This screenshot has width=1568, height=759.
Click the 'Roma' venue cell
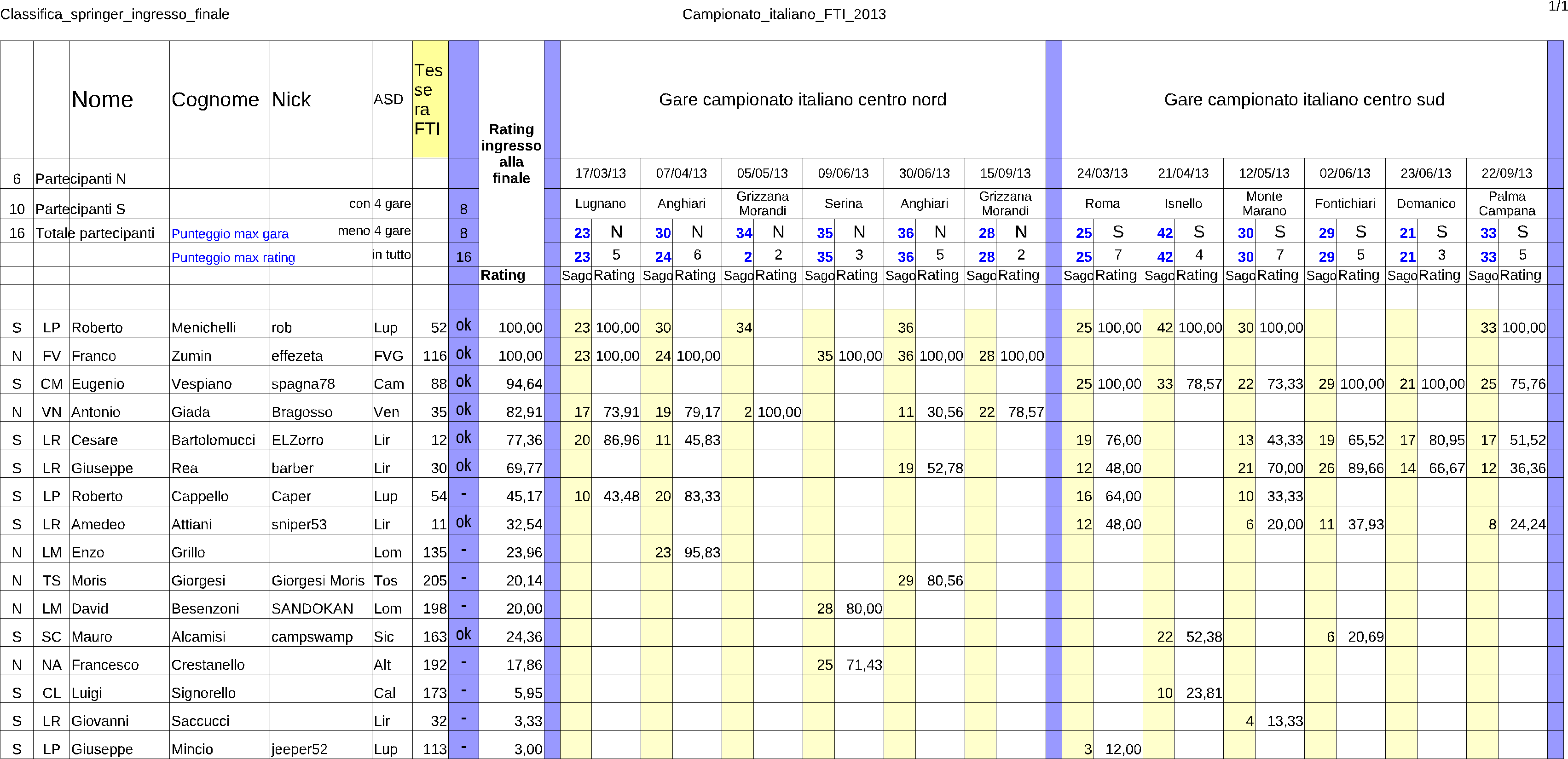[x=1102, y=204]
